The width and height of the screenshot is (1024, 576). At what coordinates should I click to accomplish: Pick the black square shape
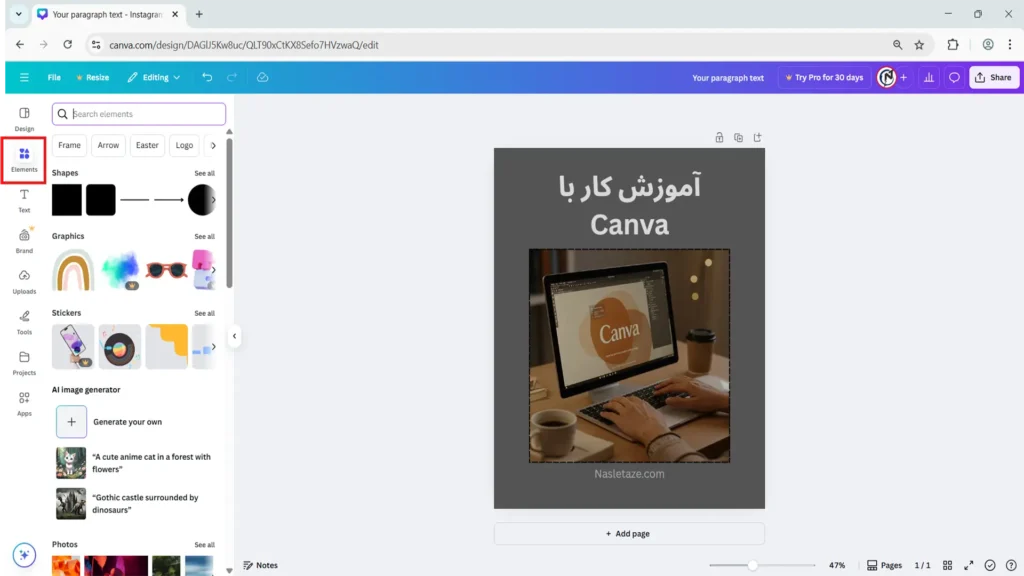tap(67, 200)
